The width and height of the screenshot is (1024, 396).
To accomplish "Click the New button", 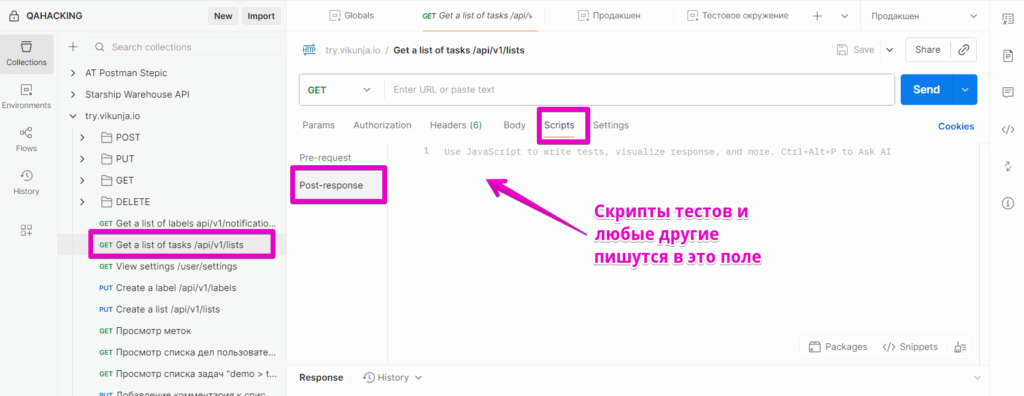I will click(x=223, y=16).
